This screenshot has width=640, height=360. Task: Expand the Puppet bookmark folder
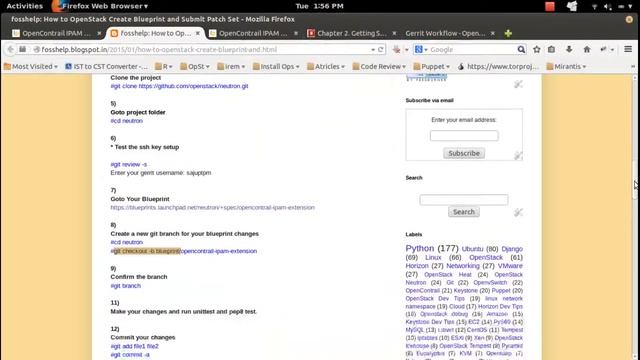point(431,66)
